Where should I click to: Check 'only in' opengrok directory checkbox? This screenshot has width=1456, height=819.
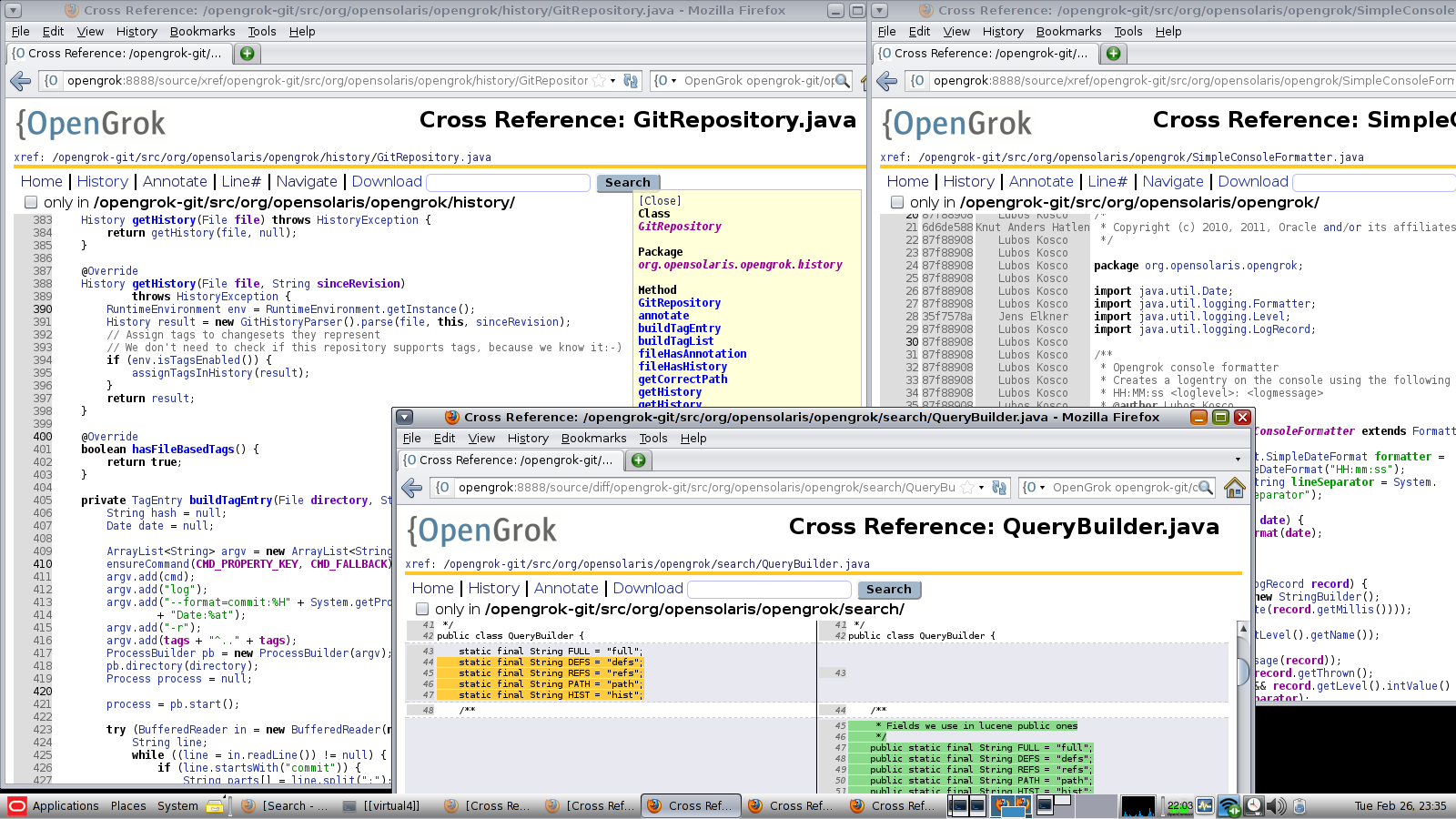click(897, 202)
